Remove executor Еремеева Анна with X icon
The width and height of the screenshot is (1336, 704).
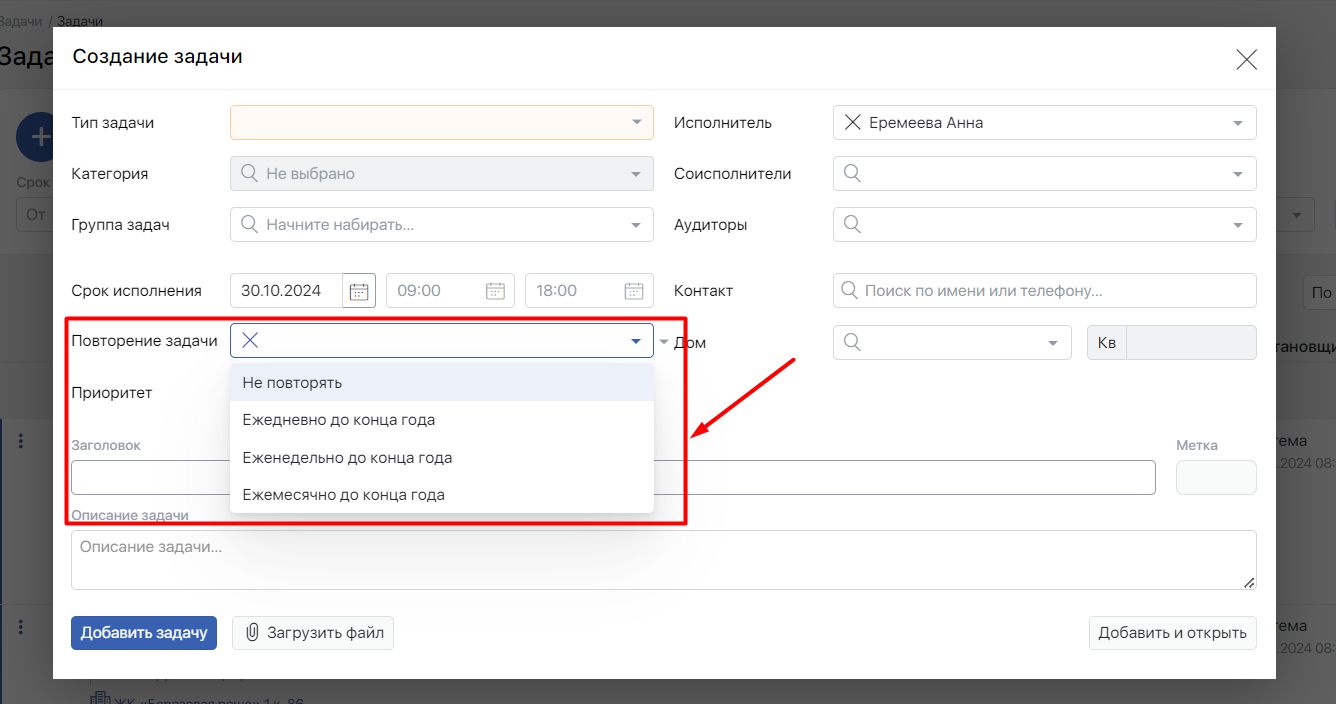pos(852,123)
